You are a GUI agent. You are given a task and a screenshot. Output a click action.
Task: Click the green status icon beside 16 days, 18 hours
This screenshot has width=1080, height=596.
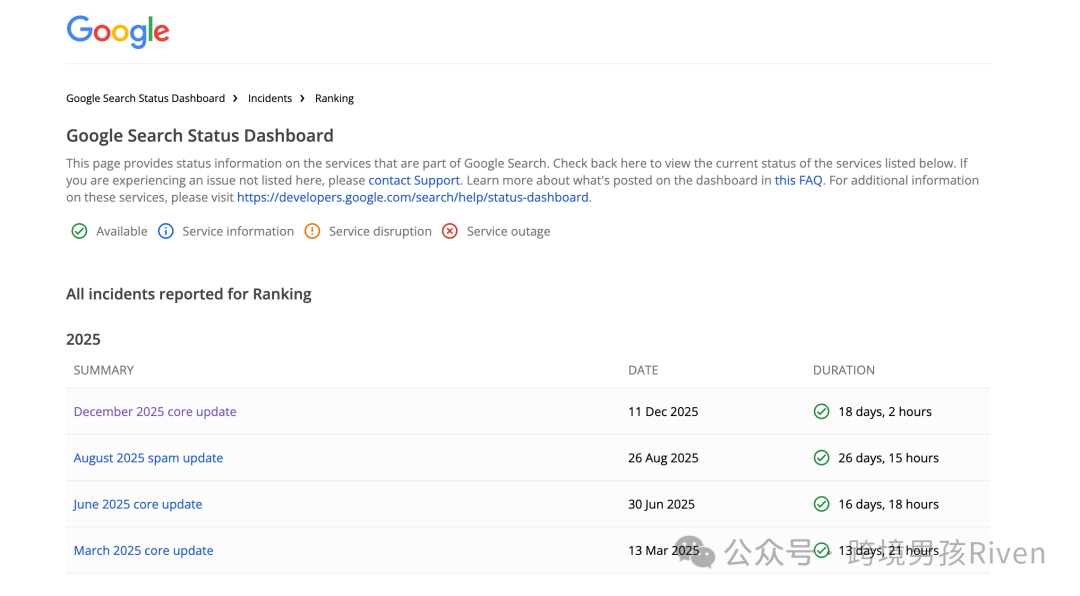click(x=821, y=504)
